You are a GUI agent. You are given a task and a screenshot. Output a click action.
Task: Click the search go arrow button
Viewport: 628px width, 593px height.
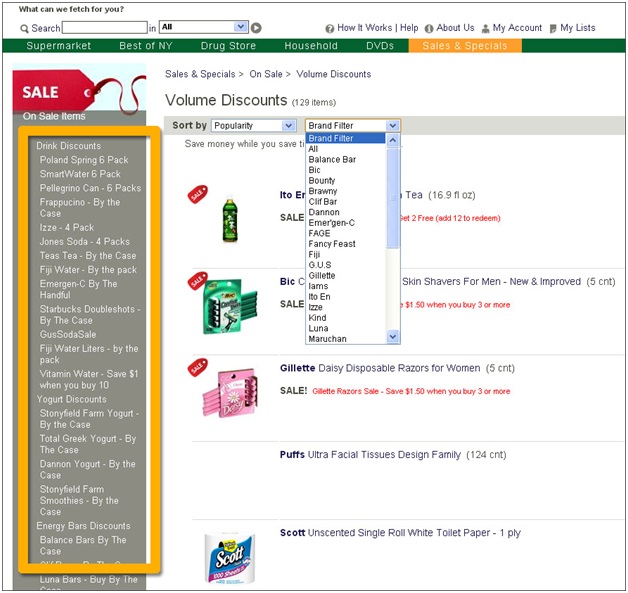(x=256, y=28)
